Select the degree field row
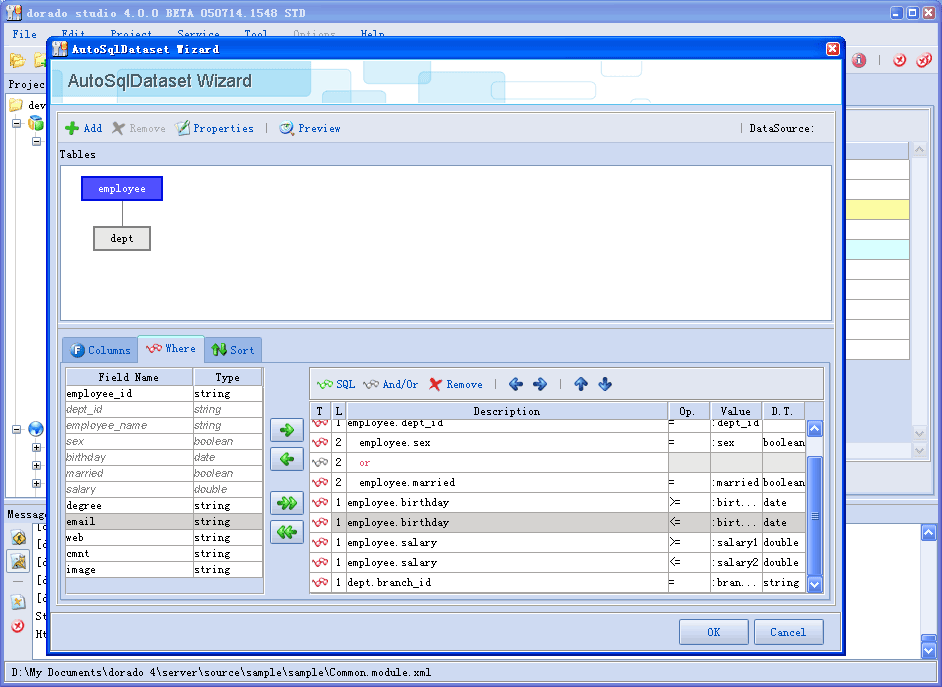Viewport: 942px width, 687px height. pos(164,506)
